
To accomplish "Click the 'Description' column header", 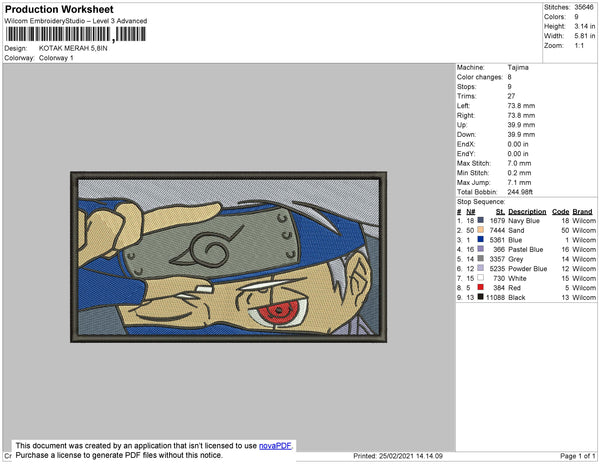I will point(527,212).
